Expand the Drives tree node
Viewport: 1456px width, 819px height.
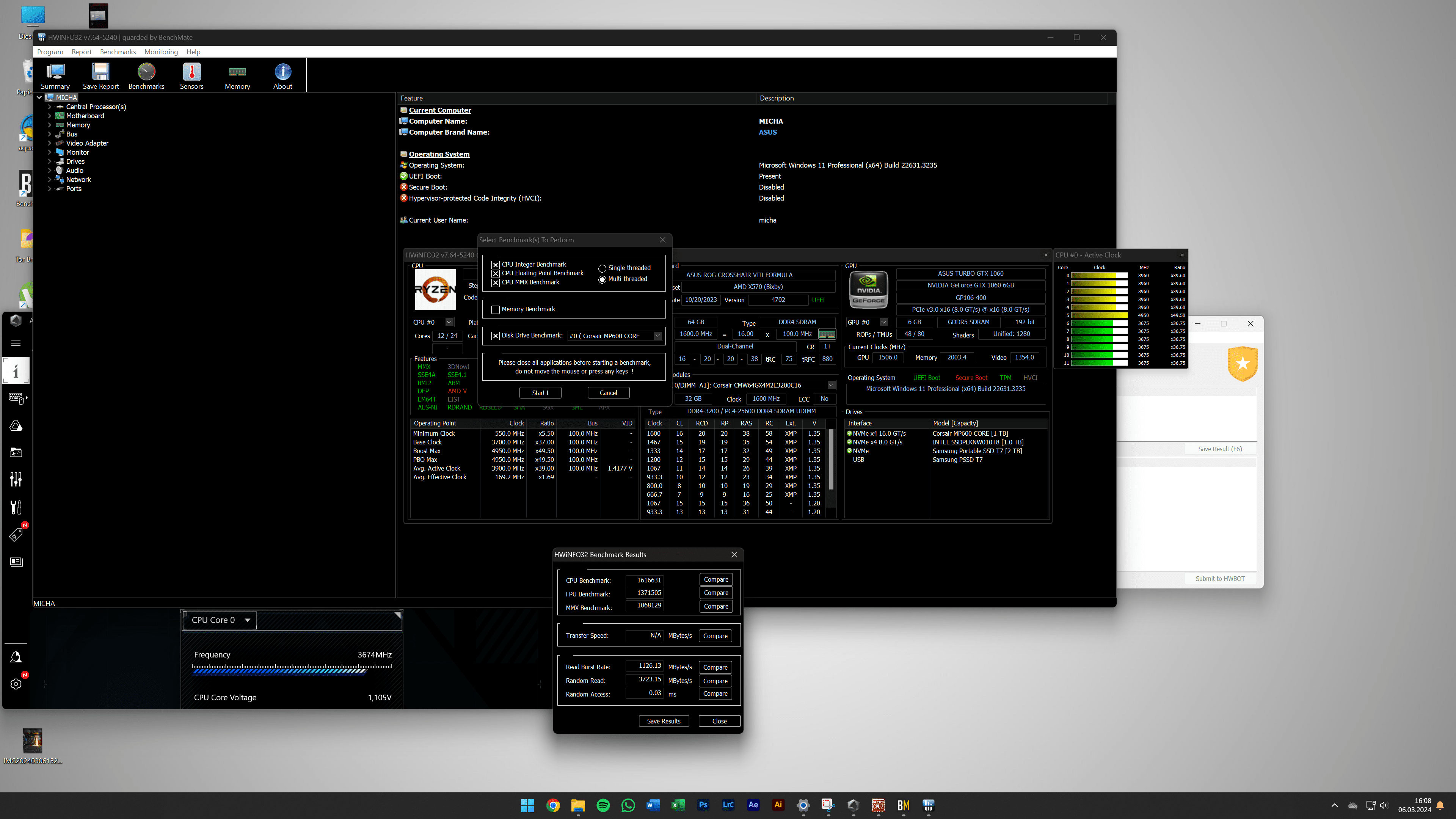[x=50, y=161]
